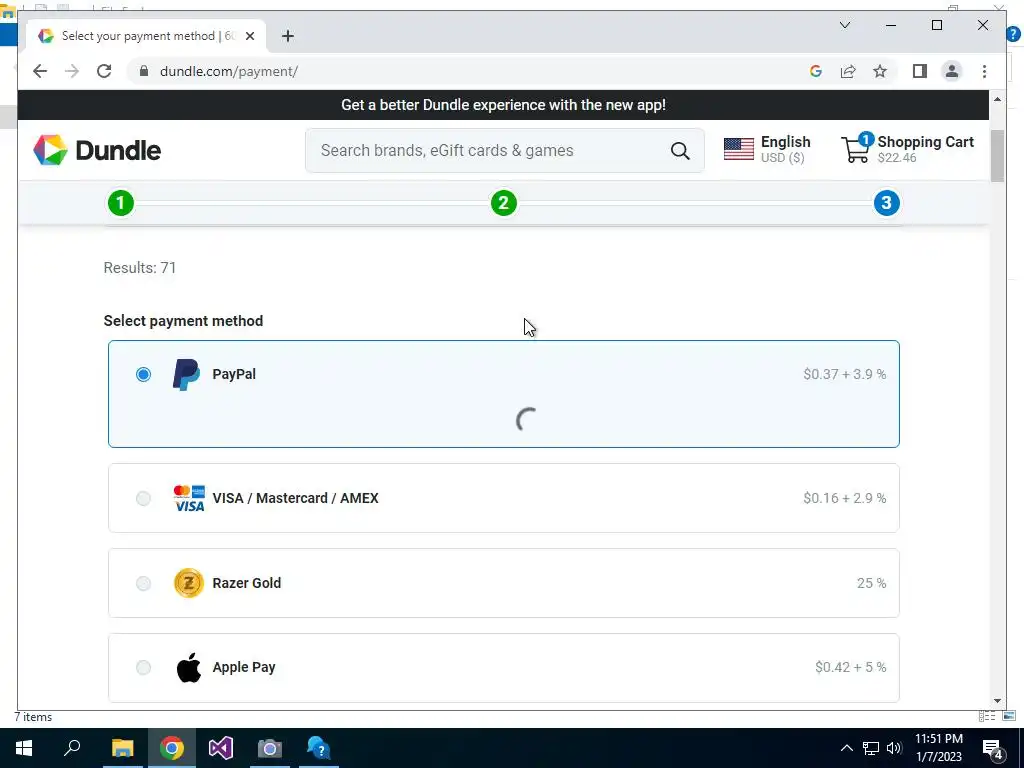Screen dimensions: 1024x768
Task: Bookmark this page with star icon
Action: [880, 71]
